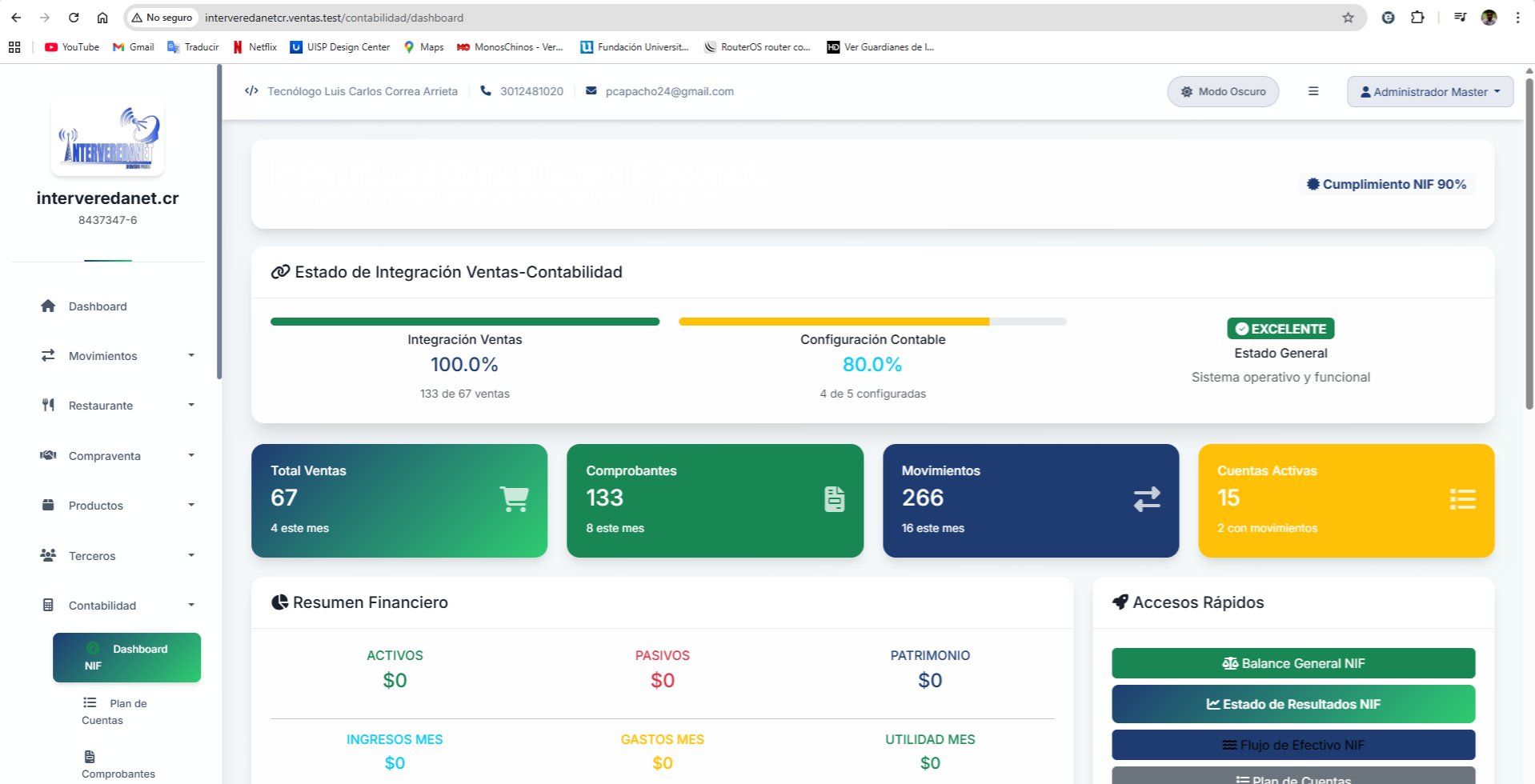Open the Administrador Master dropdown
This screenshot has width=1535, height=784.
pyautogui.click(x=1430, y=91)
